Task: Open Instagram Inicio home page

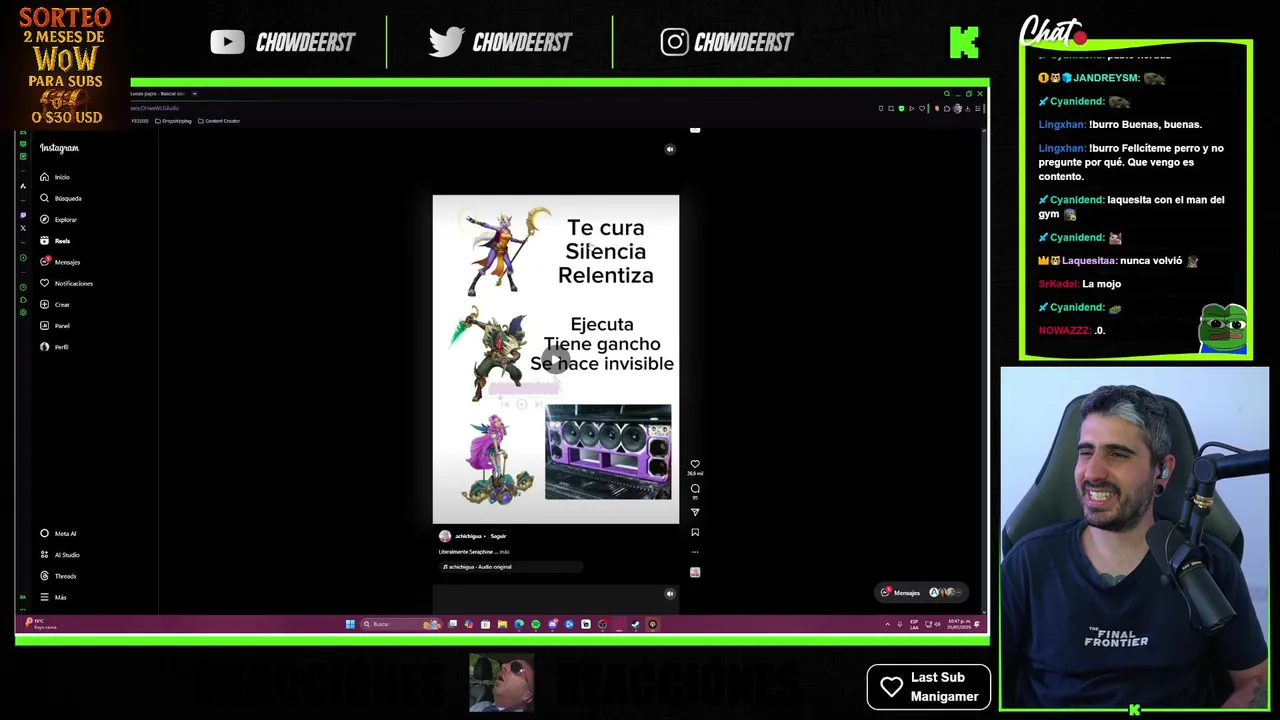Action: click(55, 177)
